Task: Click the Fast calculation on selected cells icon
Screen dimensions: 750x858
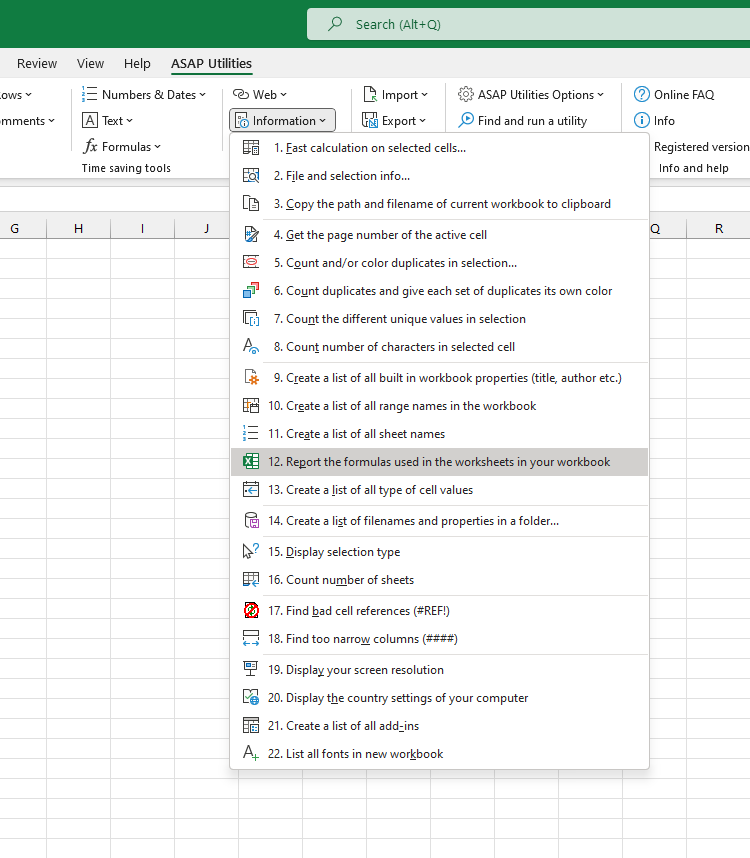Action: click(x=251, y=148)
